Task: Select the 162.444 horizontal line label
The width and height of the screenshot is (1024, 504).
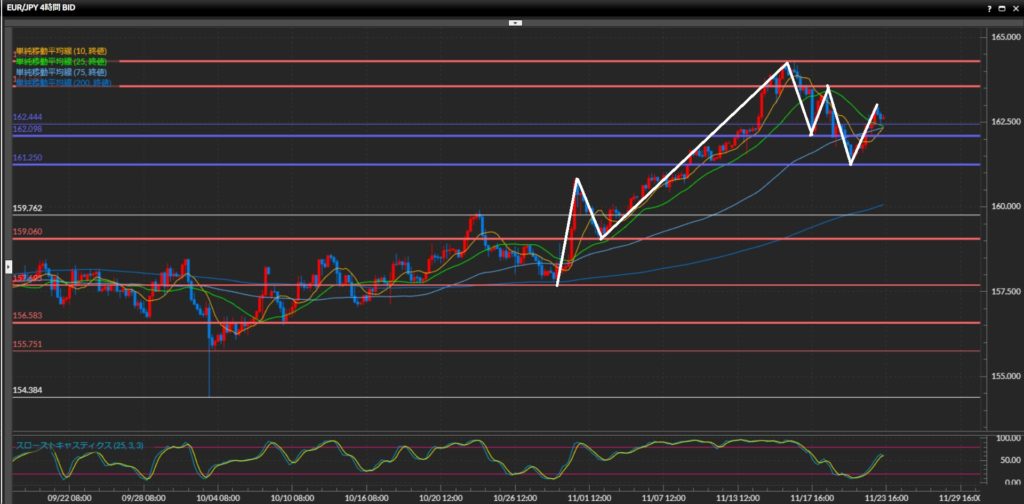Action: point(27,117)
